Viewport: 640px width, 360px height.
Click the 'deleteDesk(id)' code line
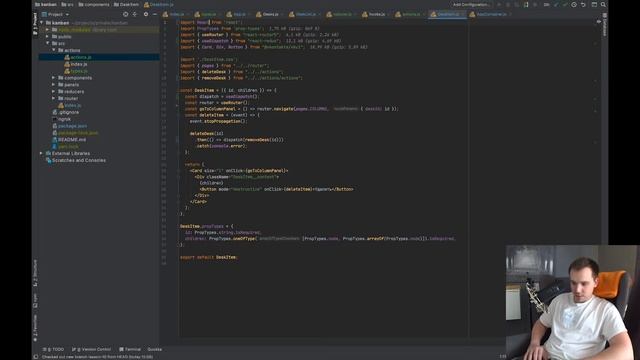tap(207, 133)
